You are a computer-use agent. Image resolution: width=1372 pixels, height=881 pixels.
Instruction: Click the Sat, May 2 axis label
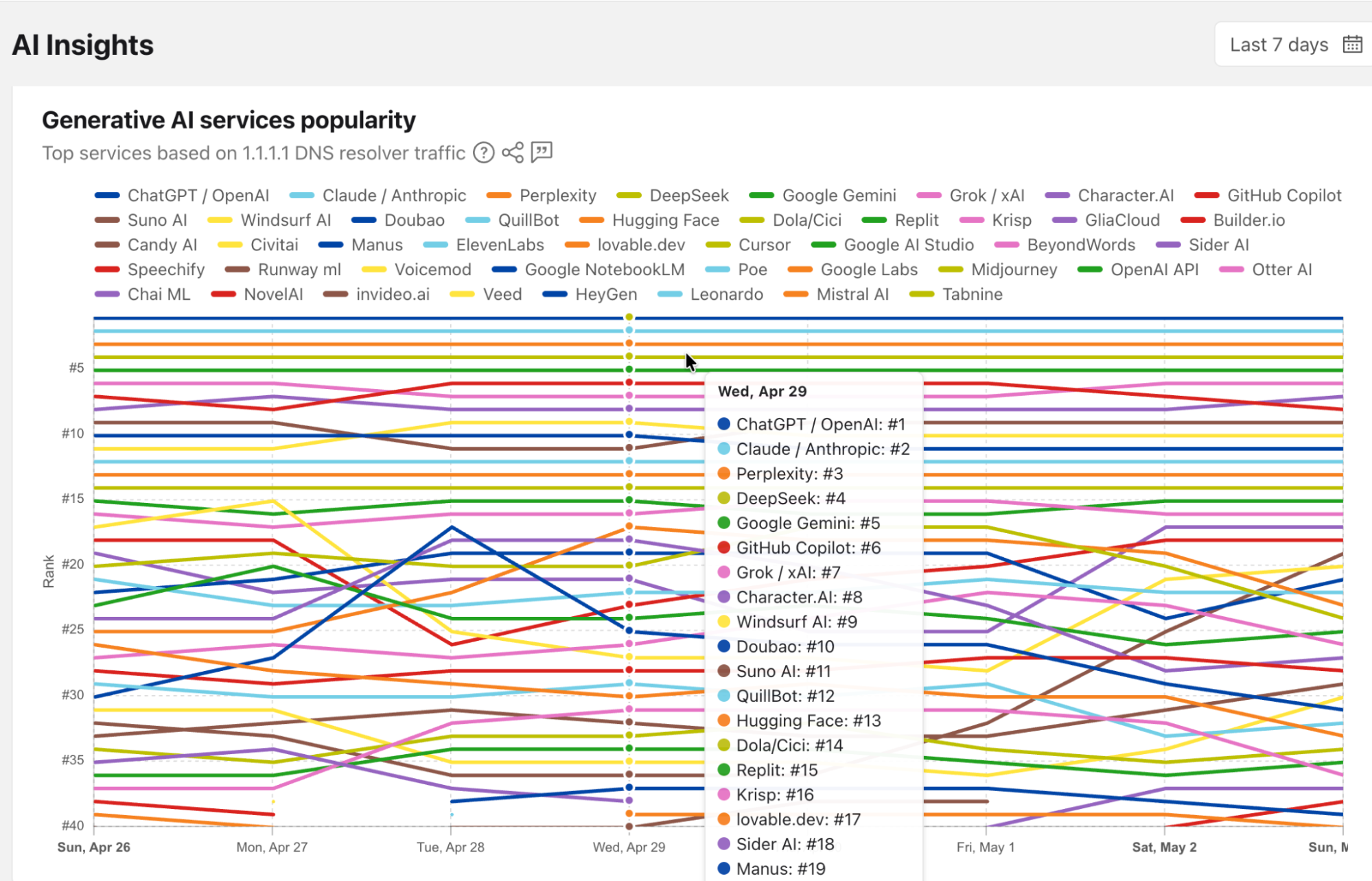coord(1164,847)
